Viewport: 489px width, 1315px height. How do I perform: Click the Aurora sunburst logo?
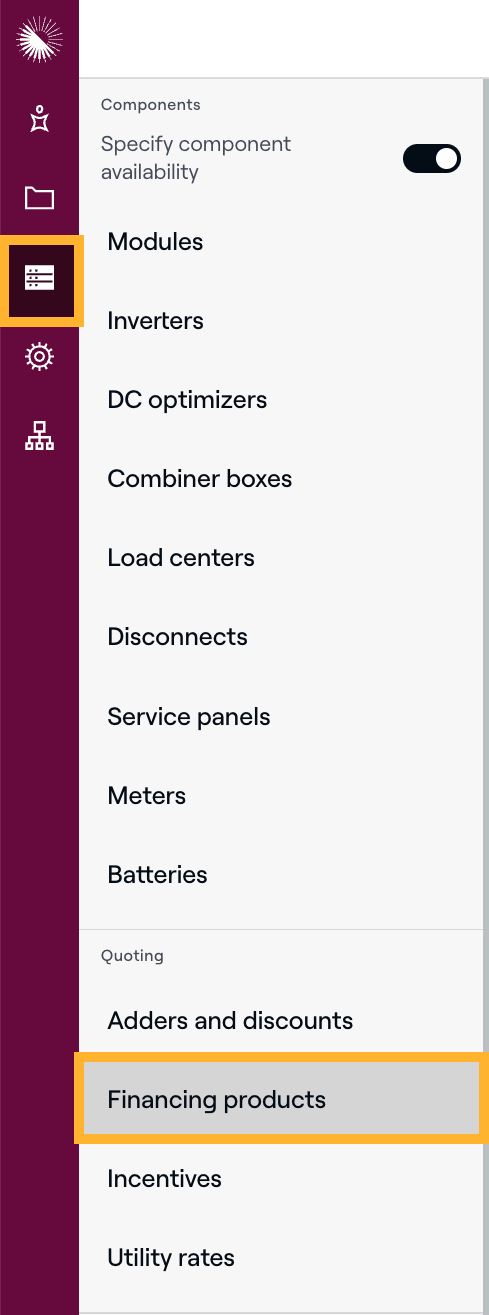pyautogui.click(x=39, y=40)
